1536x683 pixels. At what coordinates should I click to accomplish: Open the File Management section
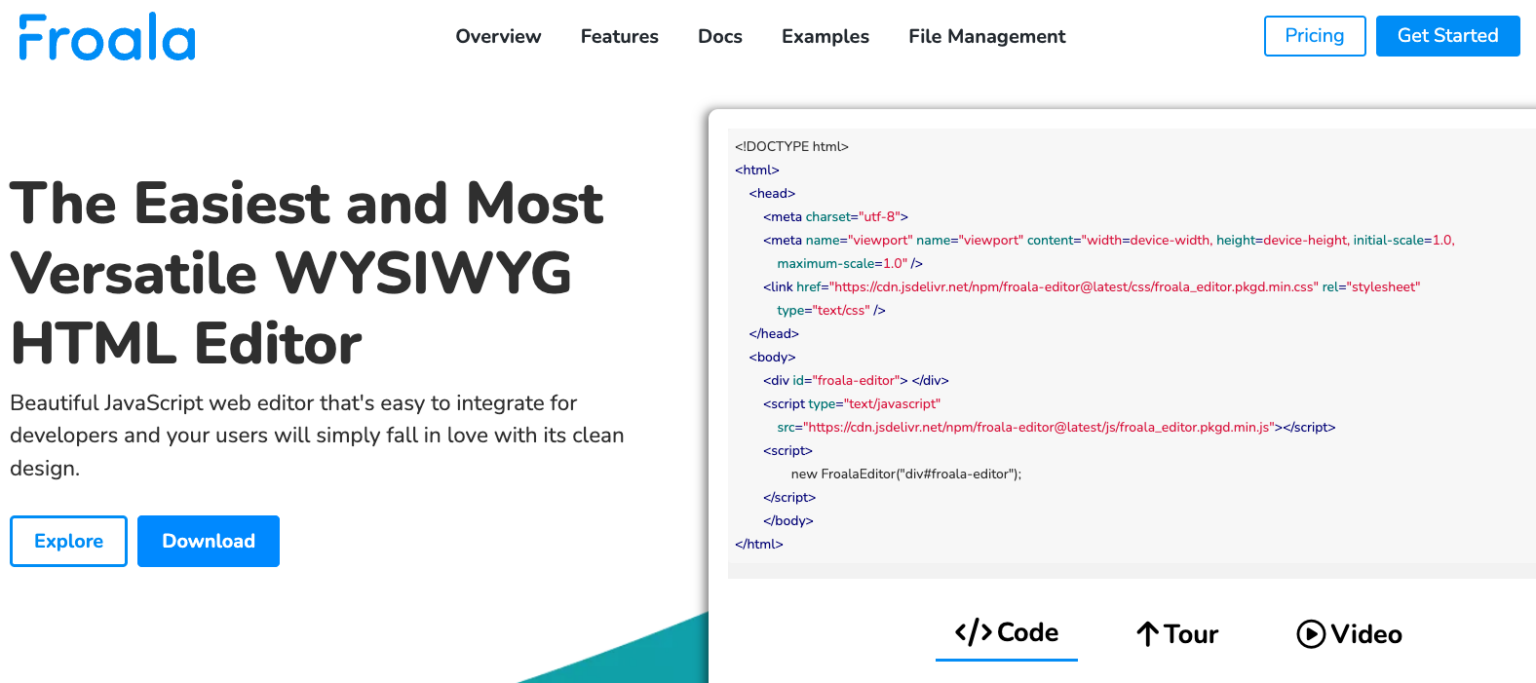click(986, 36)
